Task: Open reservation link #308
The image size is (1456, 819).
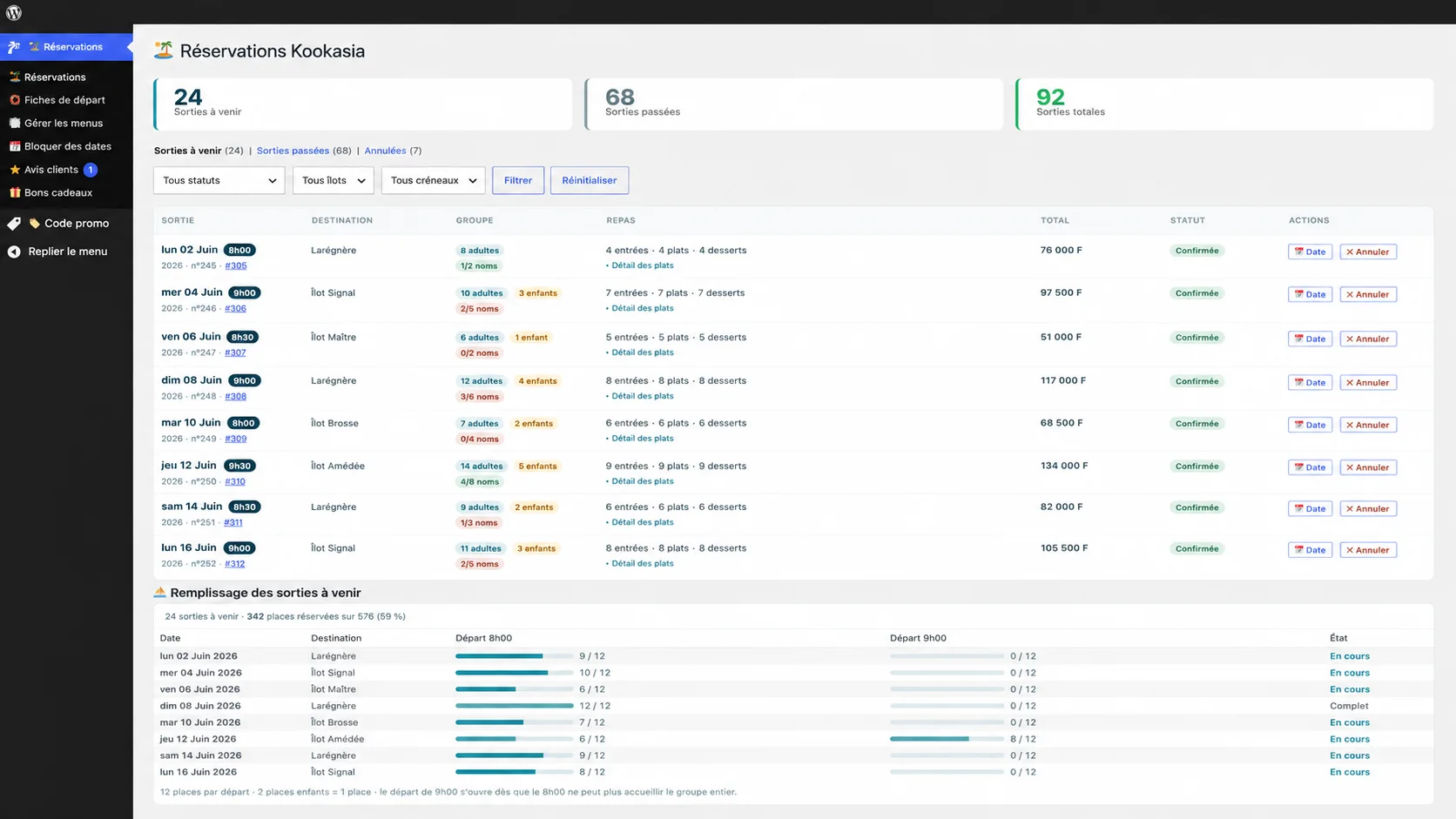Action: point(235,396)
